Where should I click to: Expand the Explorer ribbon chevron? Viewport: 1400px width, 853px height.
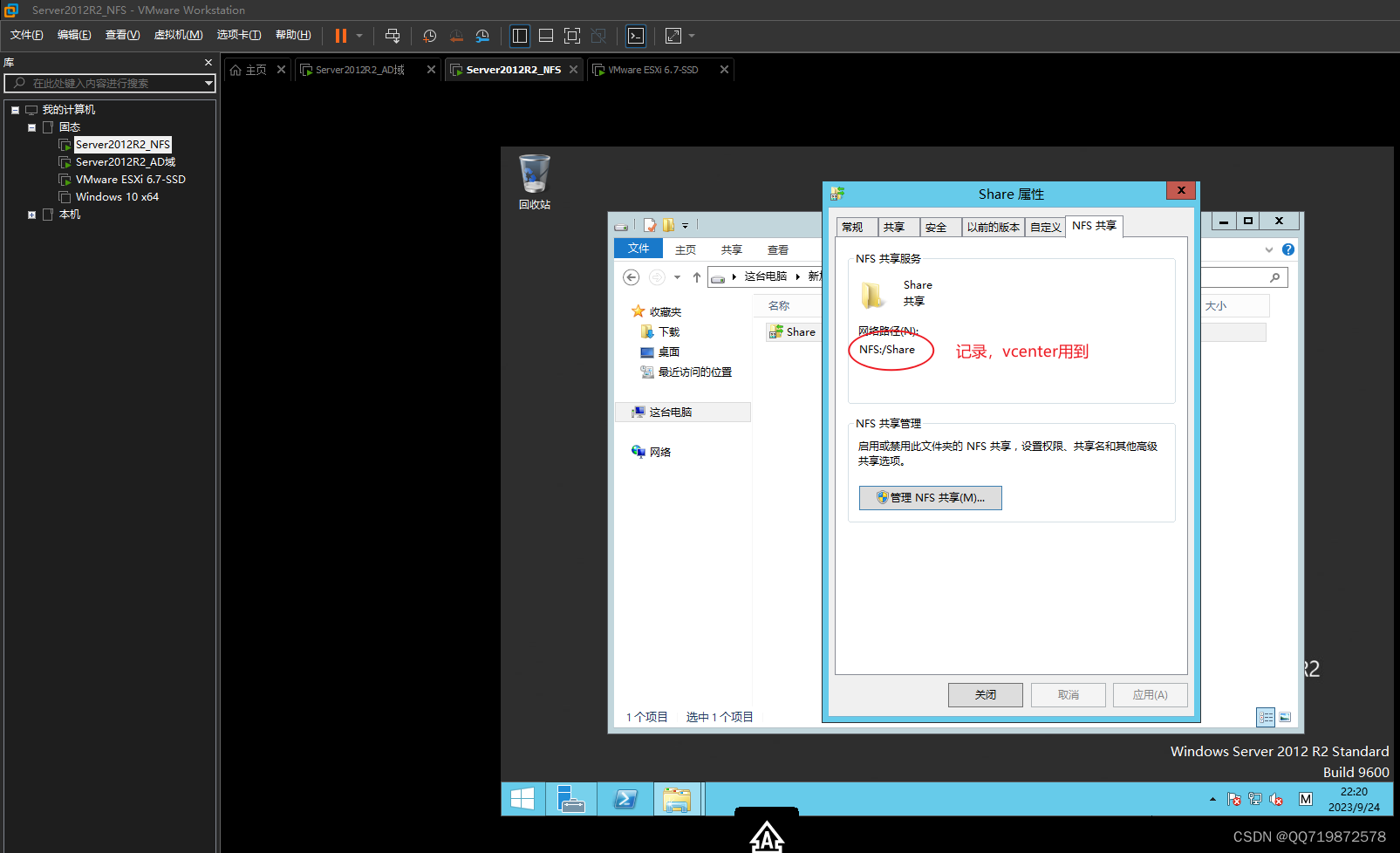(x=1269, y=249)
